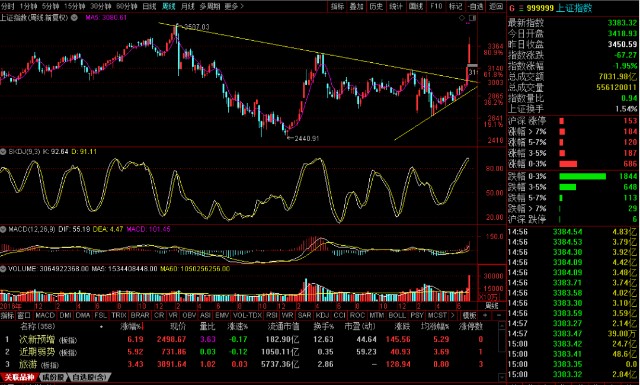Select the KDJ indicator tab

322,316
